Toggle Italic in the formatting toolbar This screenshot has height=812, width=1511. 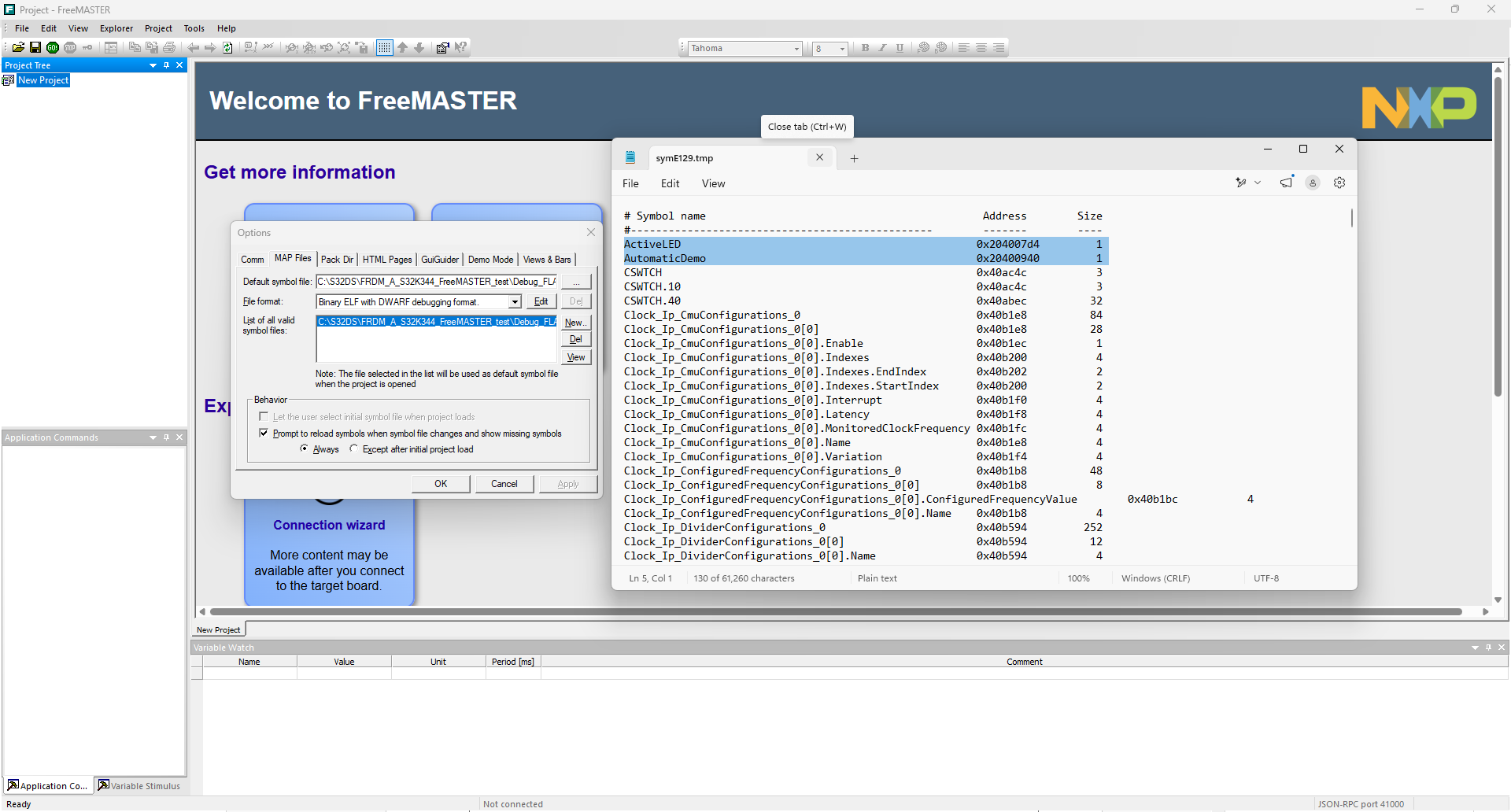tap(882, 48)
